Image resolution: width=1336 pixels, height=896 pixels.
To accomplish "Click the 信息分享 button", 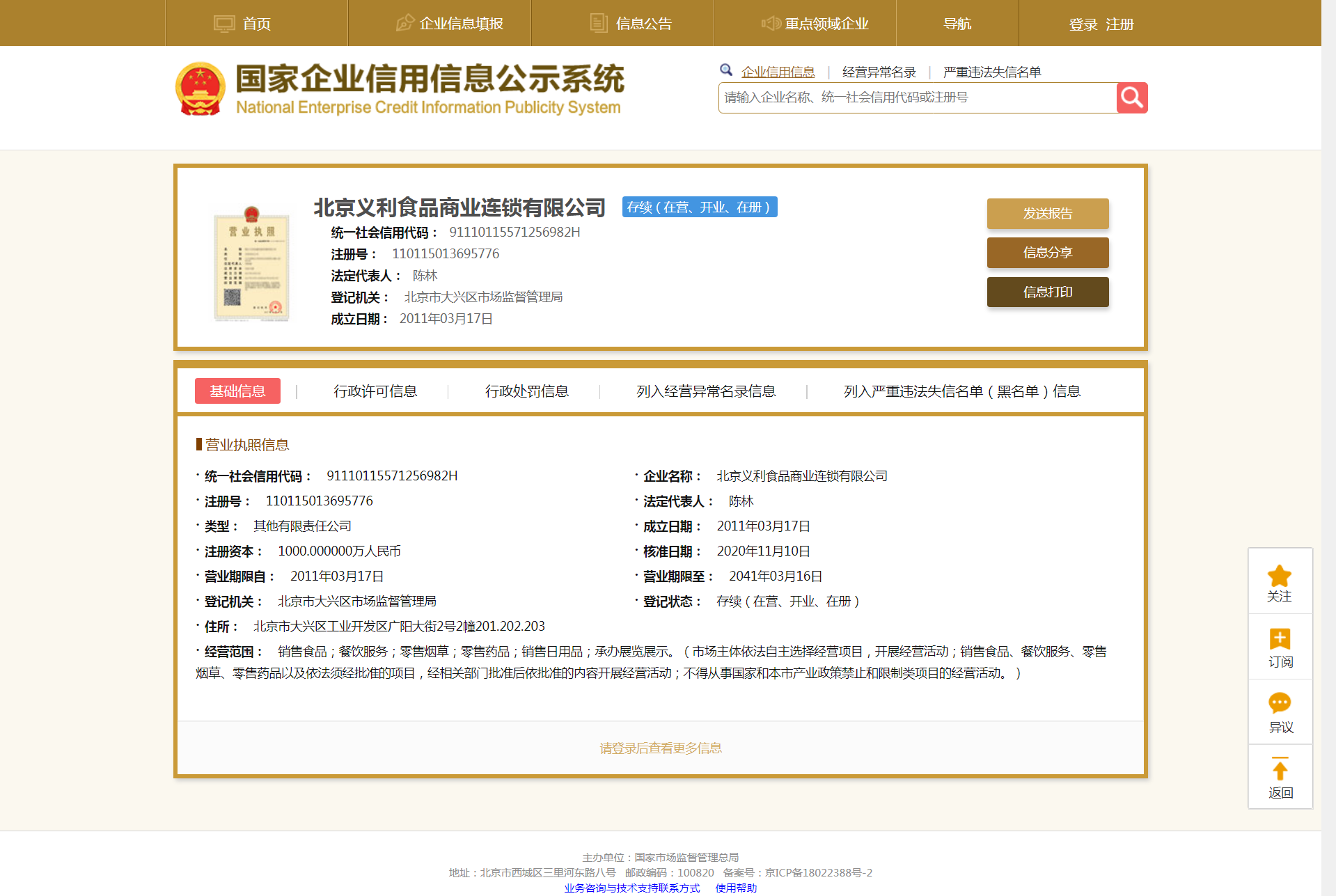I will (x=1048, y=253).
